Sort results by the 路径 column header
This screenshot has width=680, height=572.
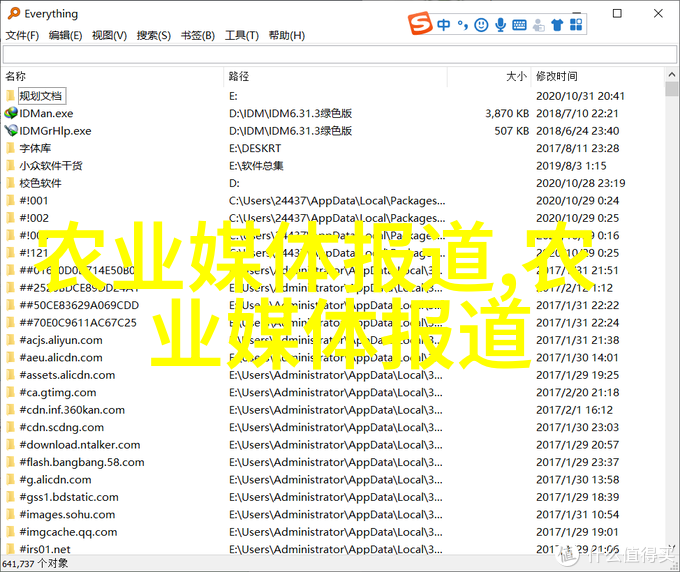(335, 76)
